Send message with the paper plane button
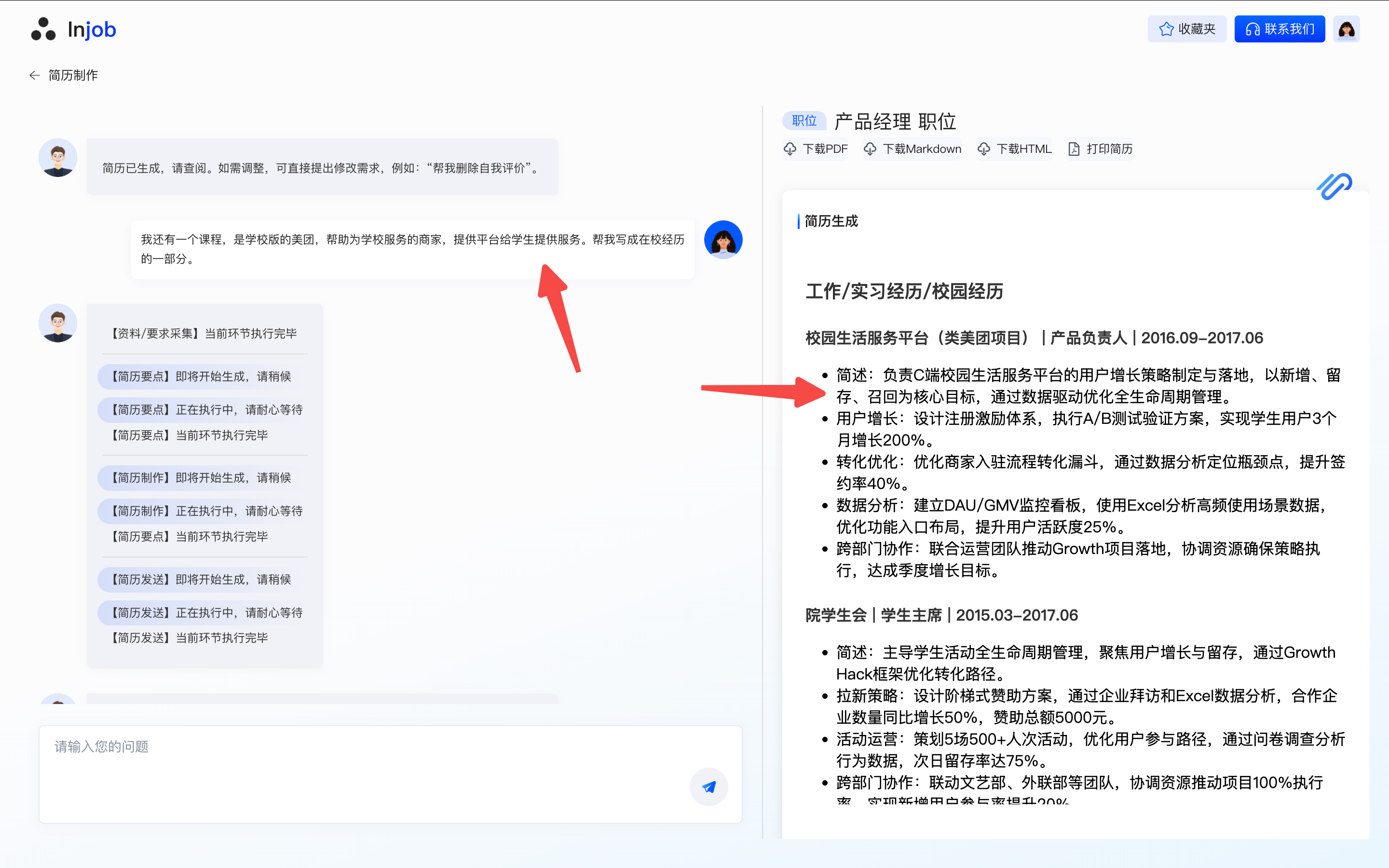 [x=709, y=787]
